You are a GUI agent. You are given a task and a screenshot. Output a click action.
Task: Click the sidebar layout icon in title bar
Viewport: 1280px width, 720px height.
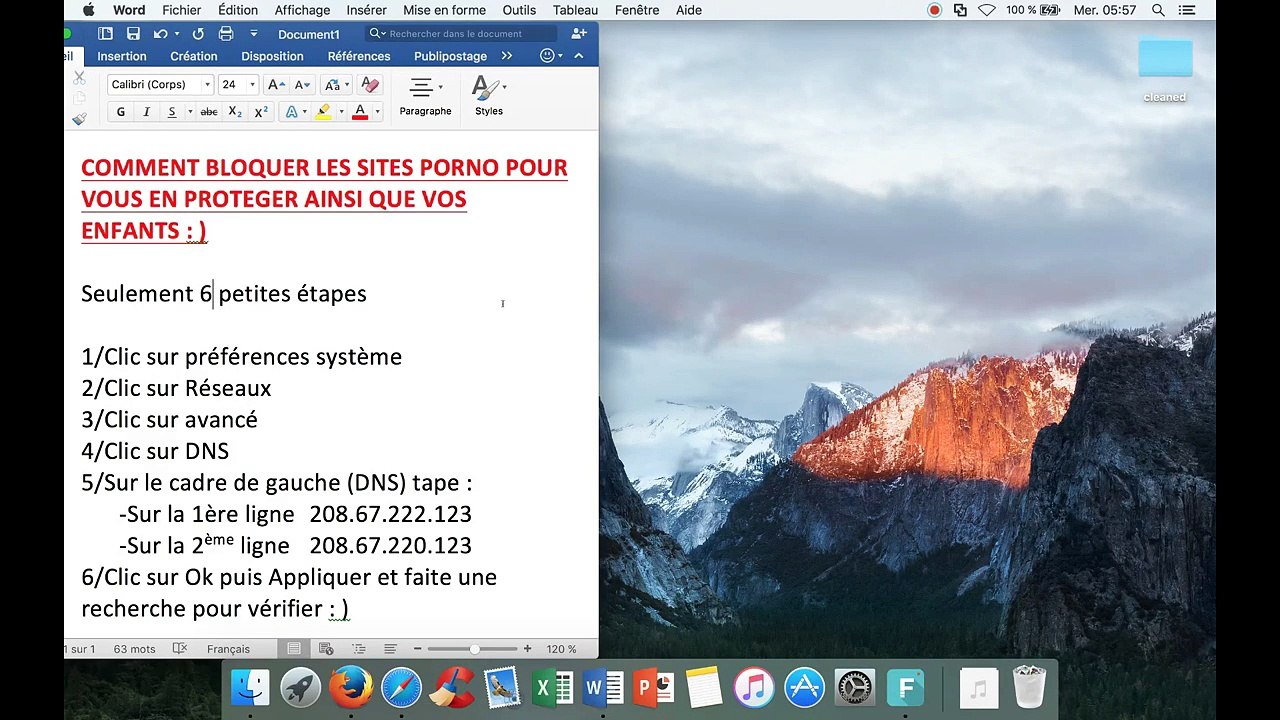click(105, 34)
